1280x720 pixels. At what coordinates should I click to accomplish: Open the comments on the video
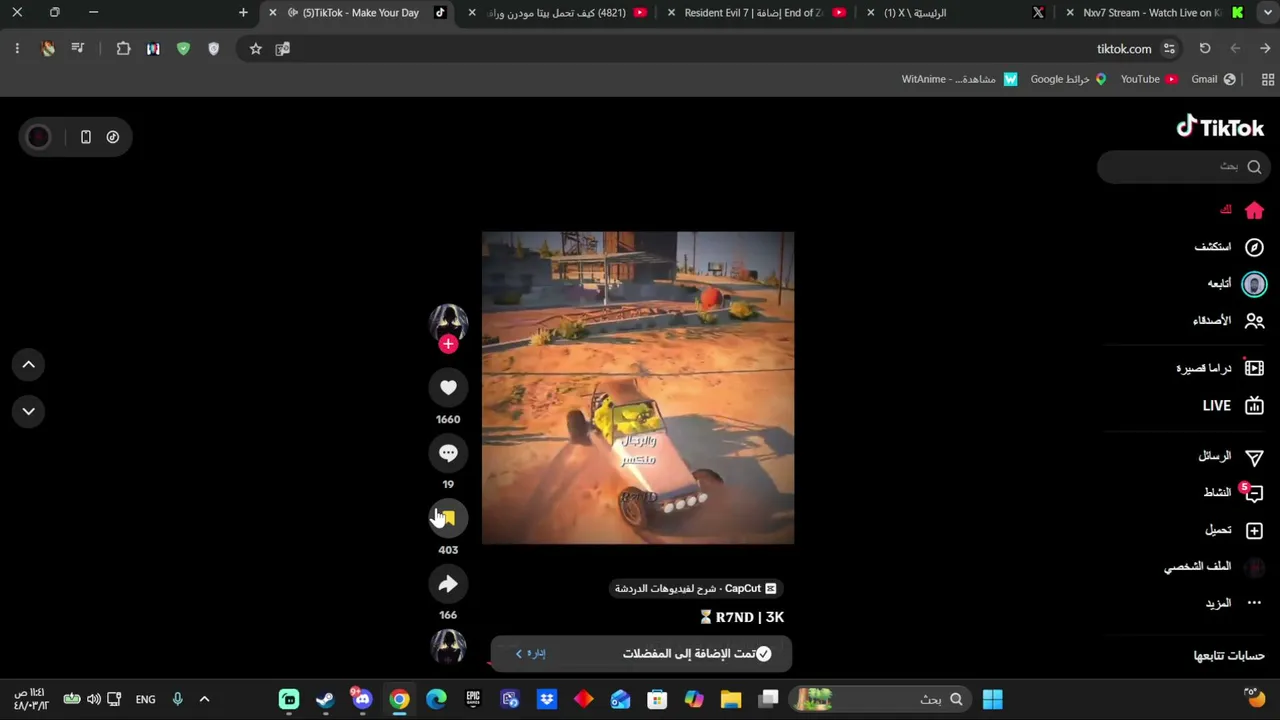click(x=448, y=453)
